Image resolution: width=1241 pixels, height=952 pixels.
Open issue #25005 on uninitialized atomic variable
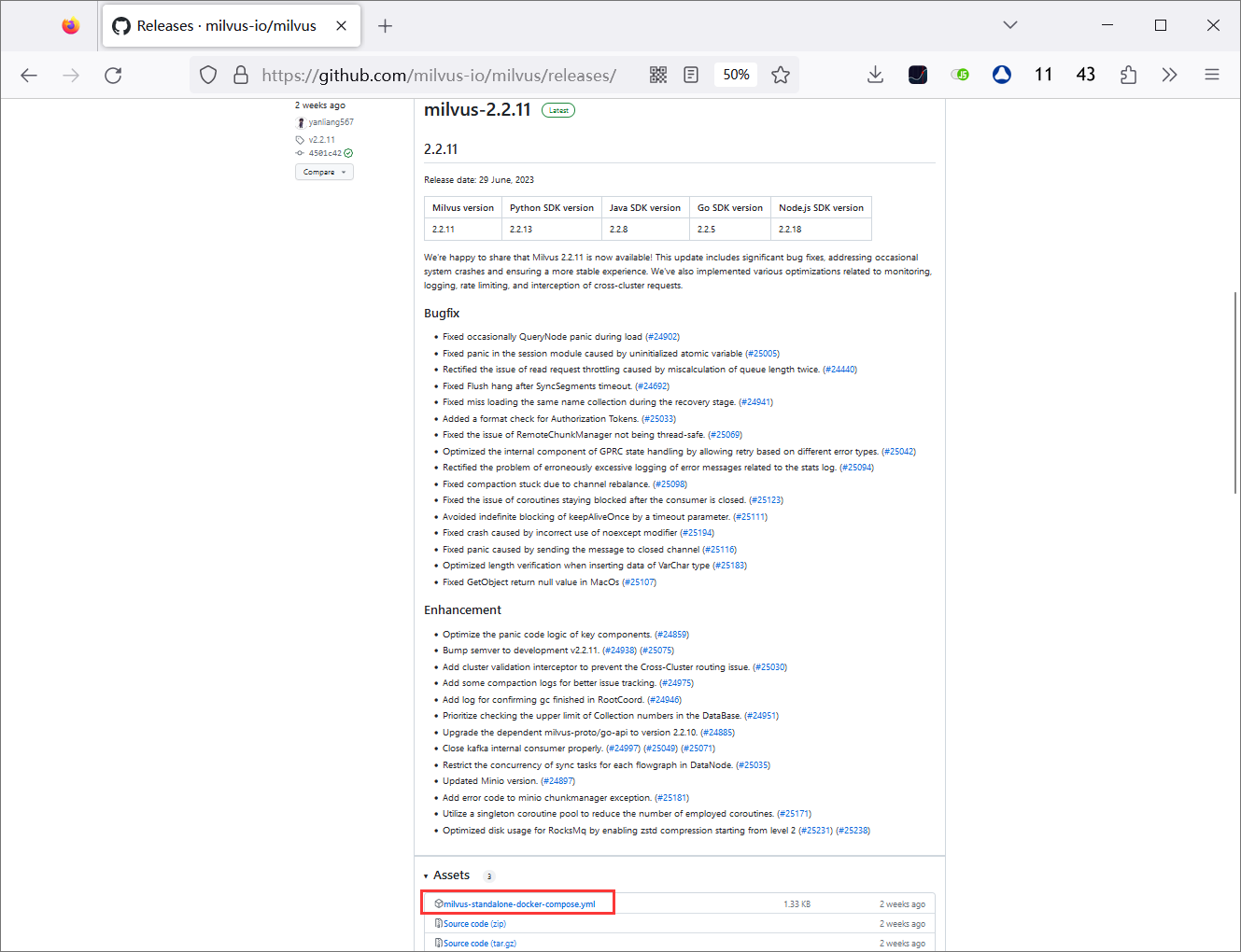point(763,354)
